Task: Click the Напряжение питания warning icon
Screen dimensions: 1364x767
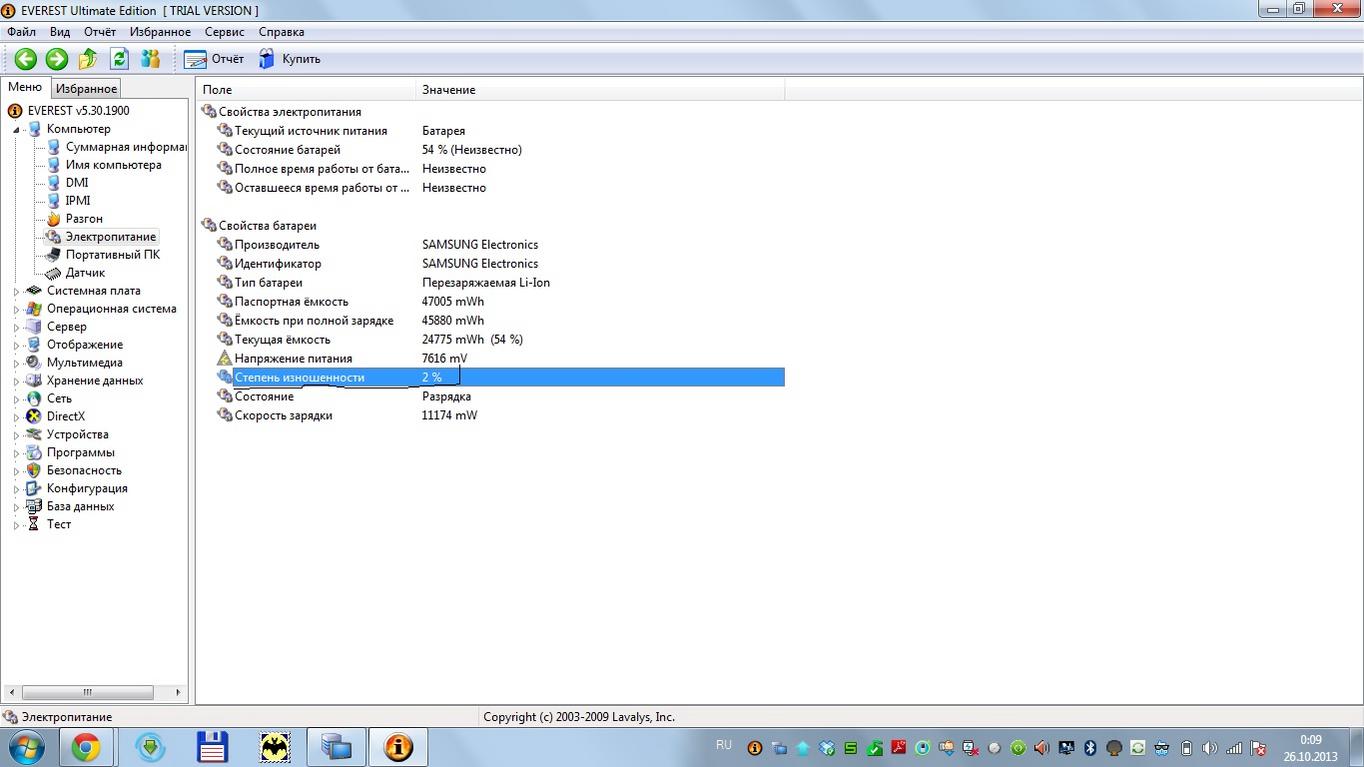Action: pos(225,358)
